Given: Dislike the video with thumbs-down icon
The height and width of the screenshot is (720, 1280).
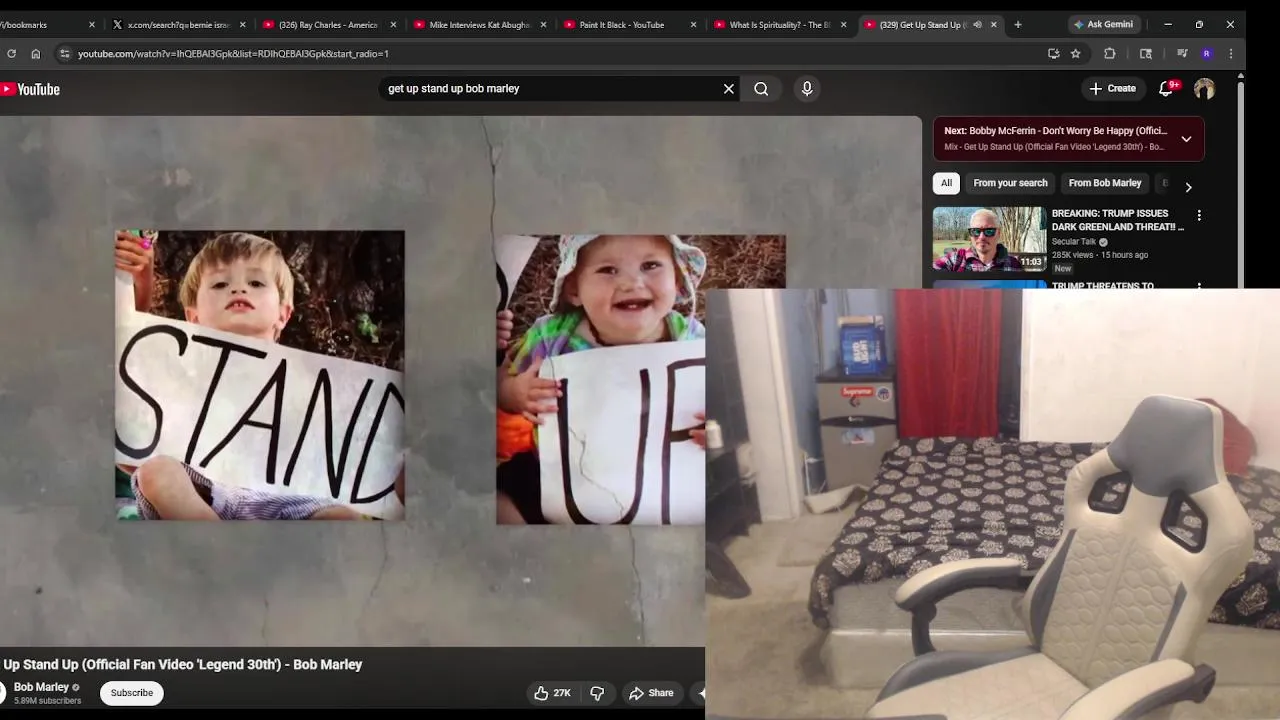Looking at the screenshot, I should click(597, 693).
